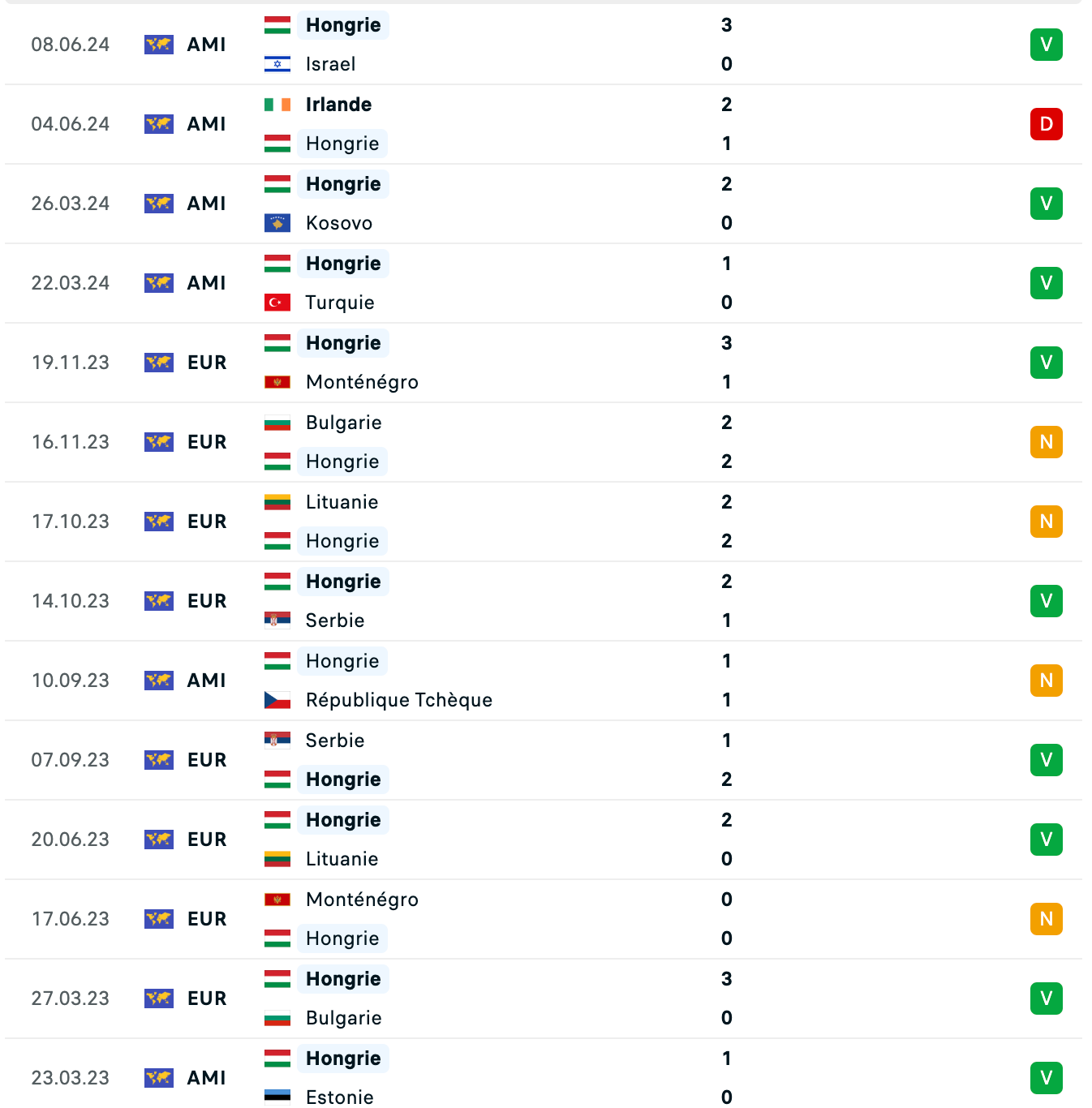This screenshot has width=1092, height=1108.
Task: Click the Irlande flag icon
Action: coord(277,105)
